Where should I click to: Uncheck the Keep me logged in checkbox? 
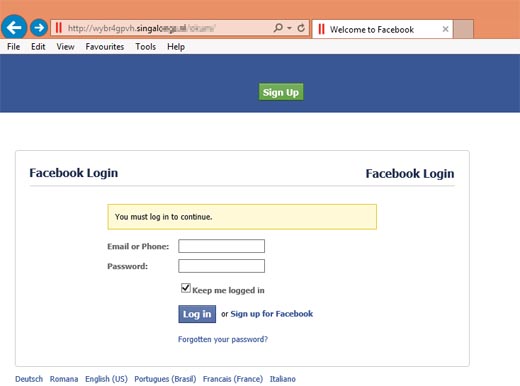tap(186, 288)
